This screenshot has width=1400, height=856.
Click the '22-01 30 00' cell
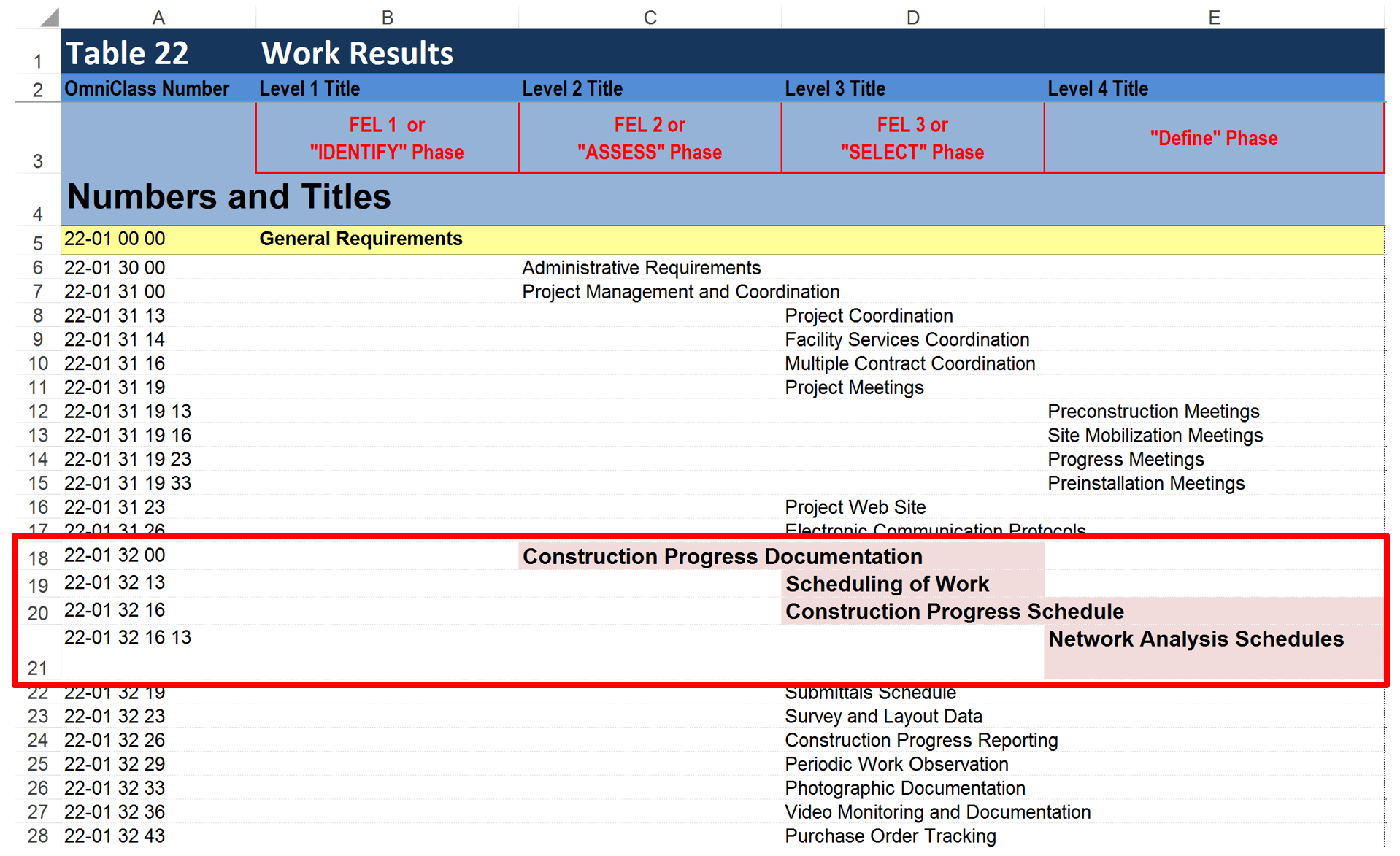tap(158, 268)
